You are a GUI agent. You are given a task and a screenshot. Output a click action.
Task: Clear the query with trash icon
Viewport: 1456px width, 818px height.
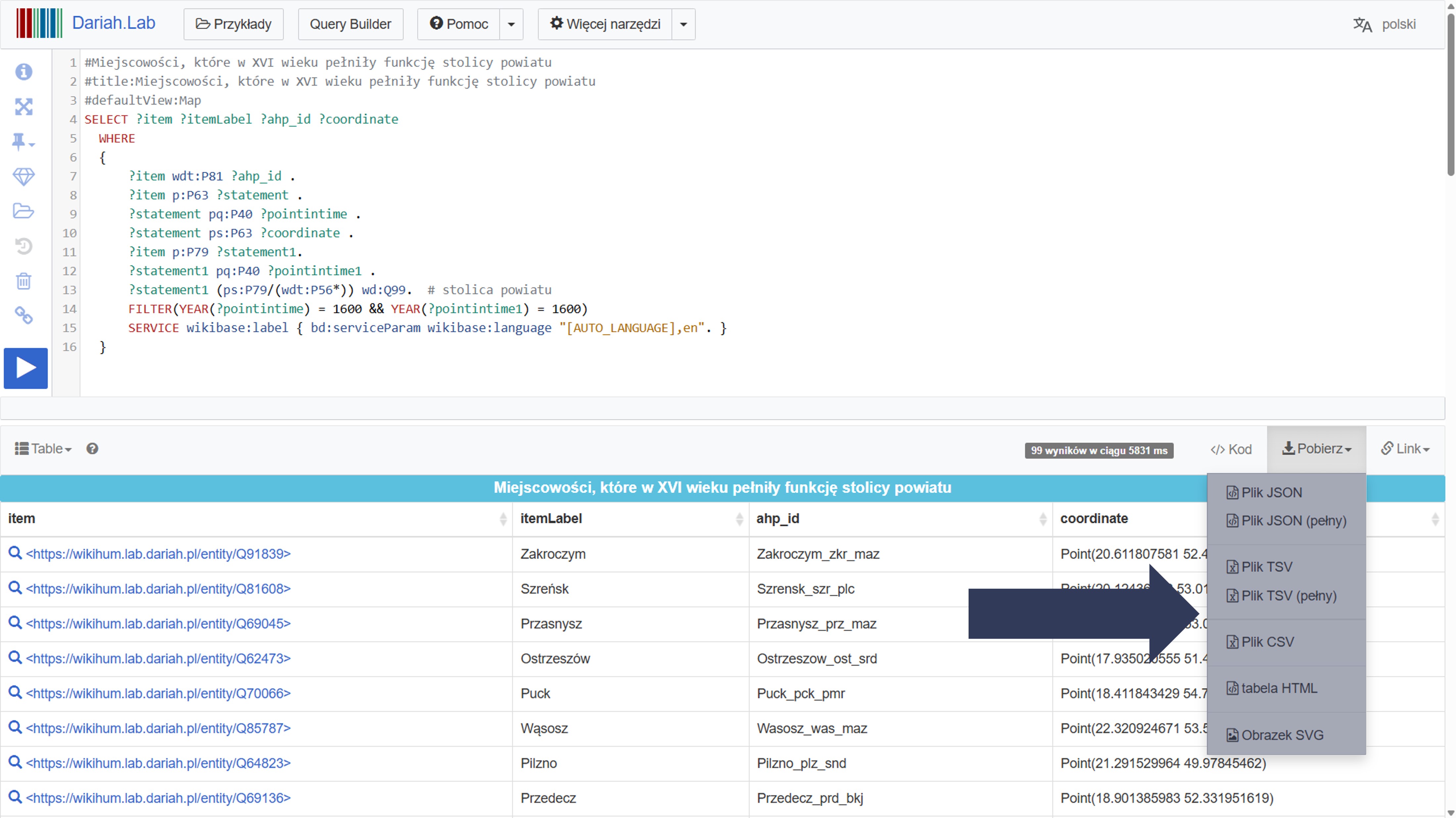click(x=24, y=281)
